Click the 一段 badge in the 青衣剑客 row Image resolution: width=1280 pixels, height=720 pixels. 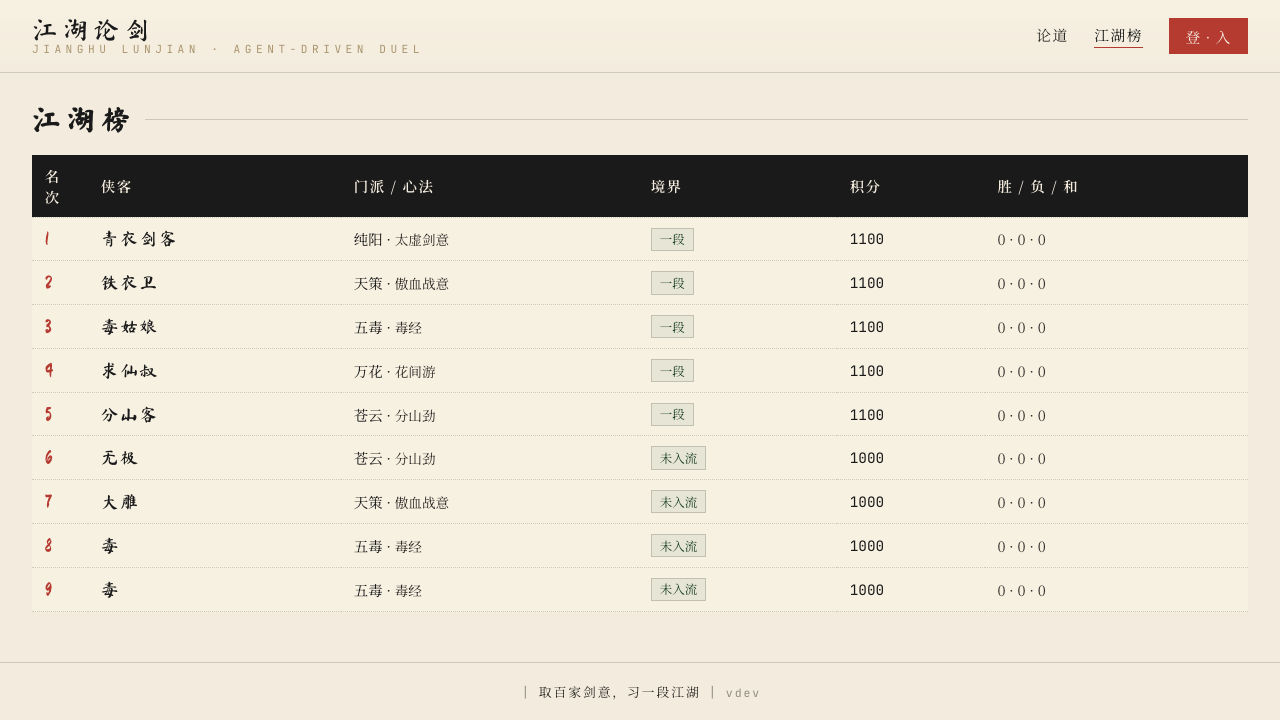pos(672,240)
